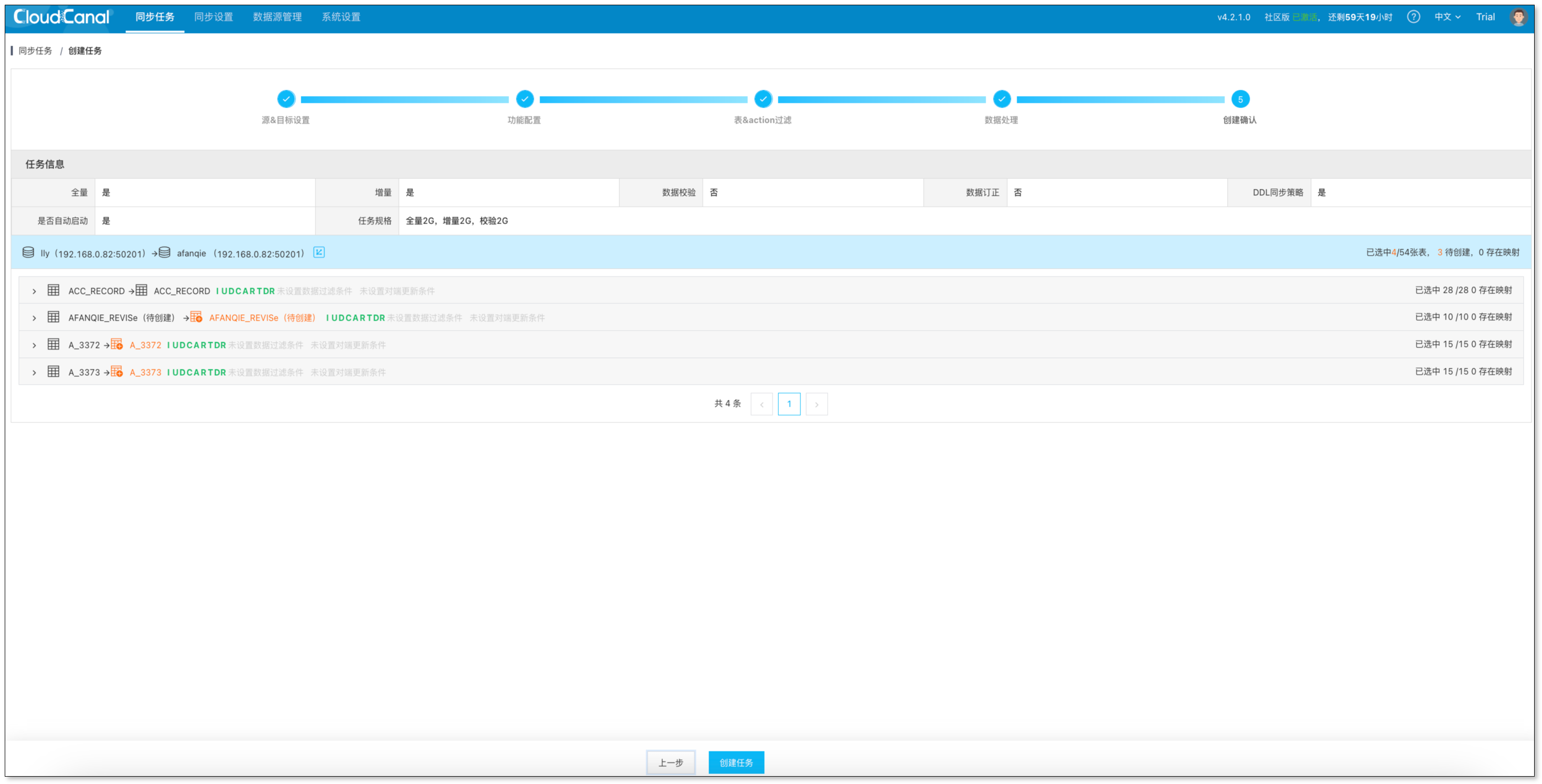
Task: Click the orange to-be-created A_3372 table icon
Action: coord(117,345)
